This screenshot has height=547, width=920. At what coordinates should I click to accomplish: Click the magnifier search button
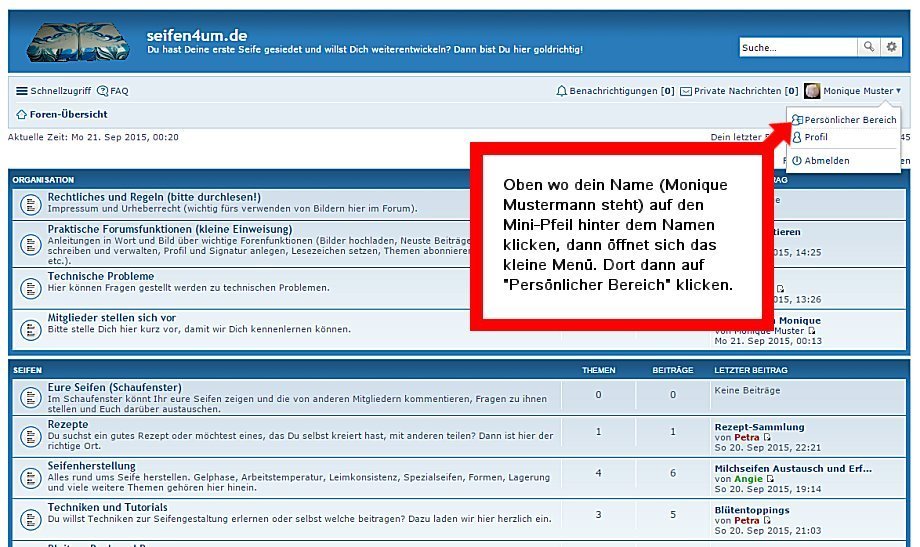point(870,47)
